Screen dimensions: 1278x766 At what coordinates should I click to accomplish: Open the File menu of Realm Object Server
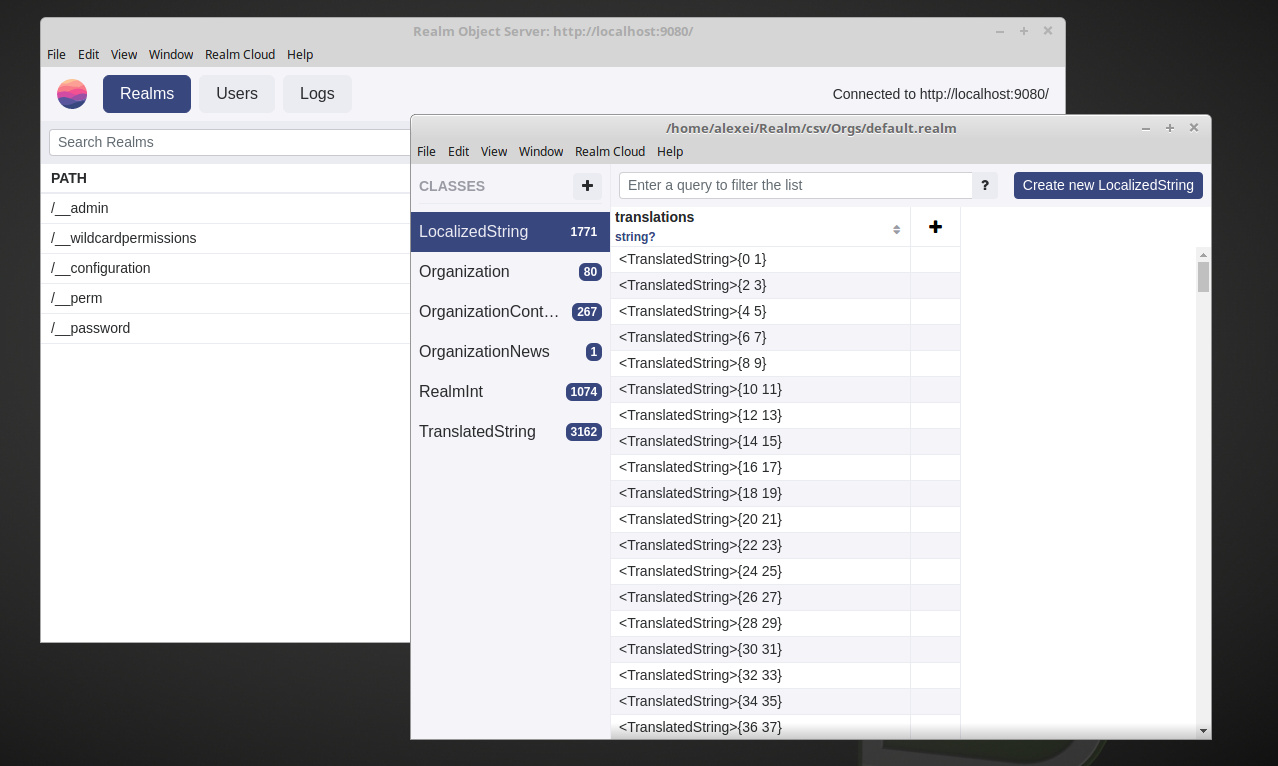tap(56, 54)
